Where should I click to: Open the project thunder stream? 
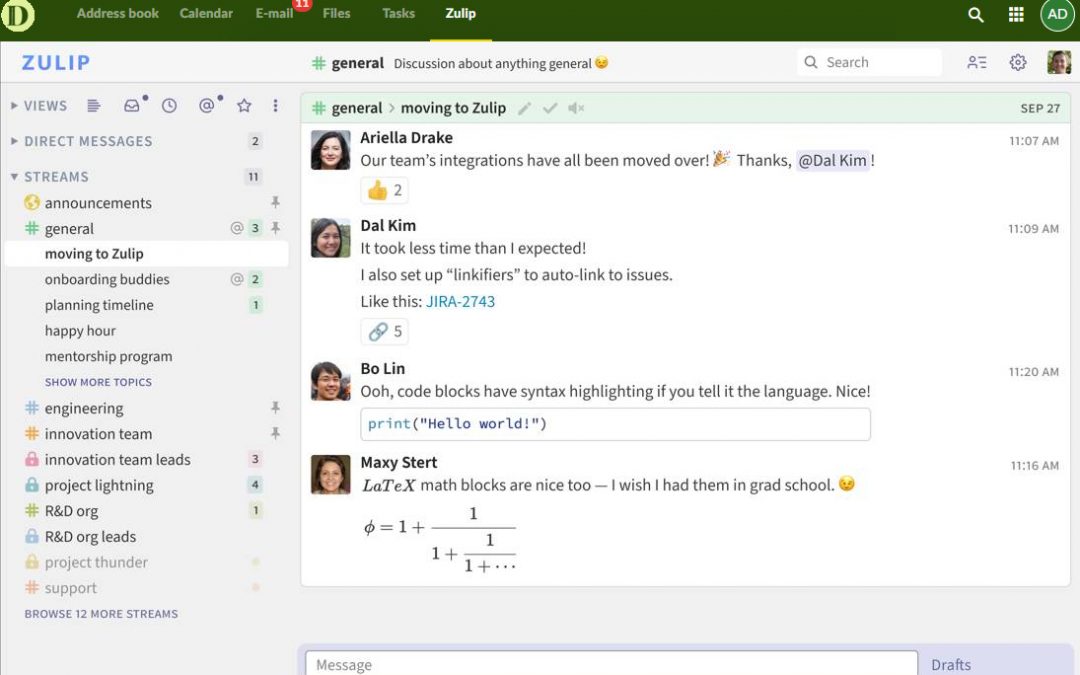[96, 563]
